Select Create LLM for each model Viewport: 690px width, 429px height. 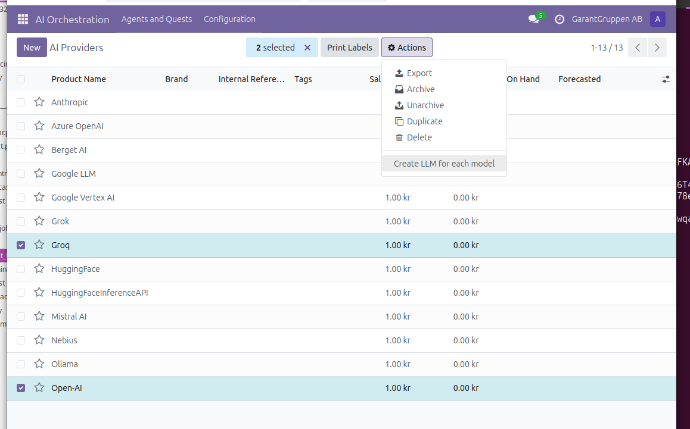(x=444, y=164)
